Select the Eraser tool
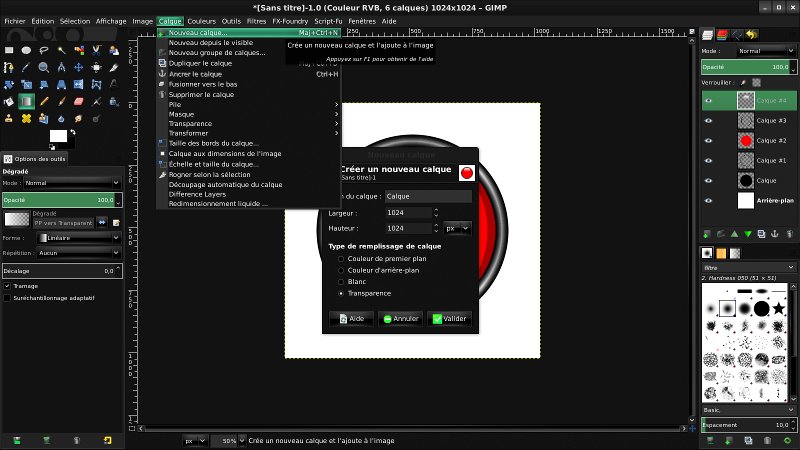The image size is (800, 450). 79,102
